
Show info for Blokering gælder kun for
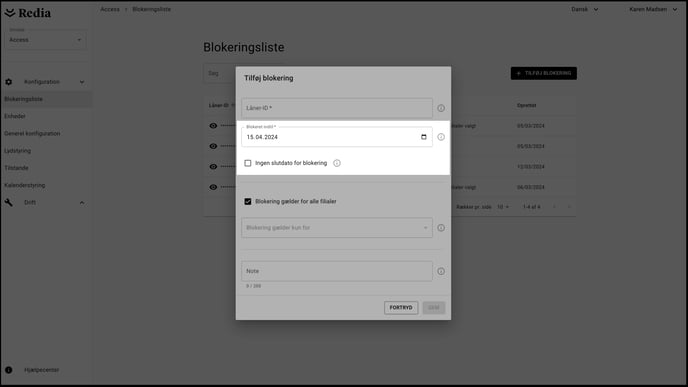tap(441, 228)
